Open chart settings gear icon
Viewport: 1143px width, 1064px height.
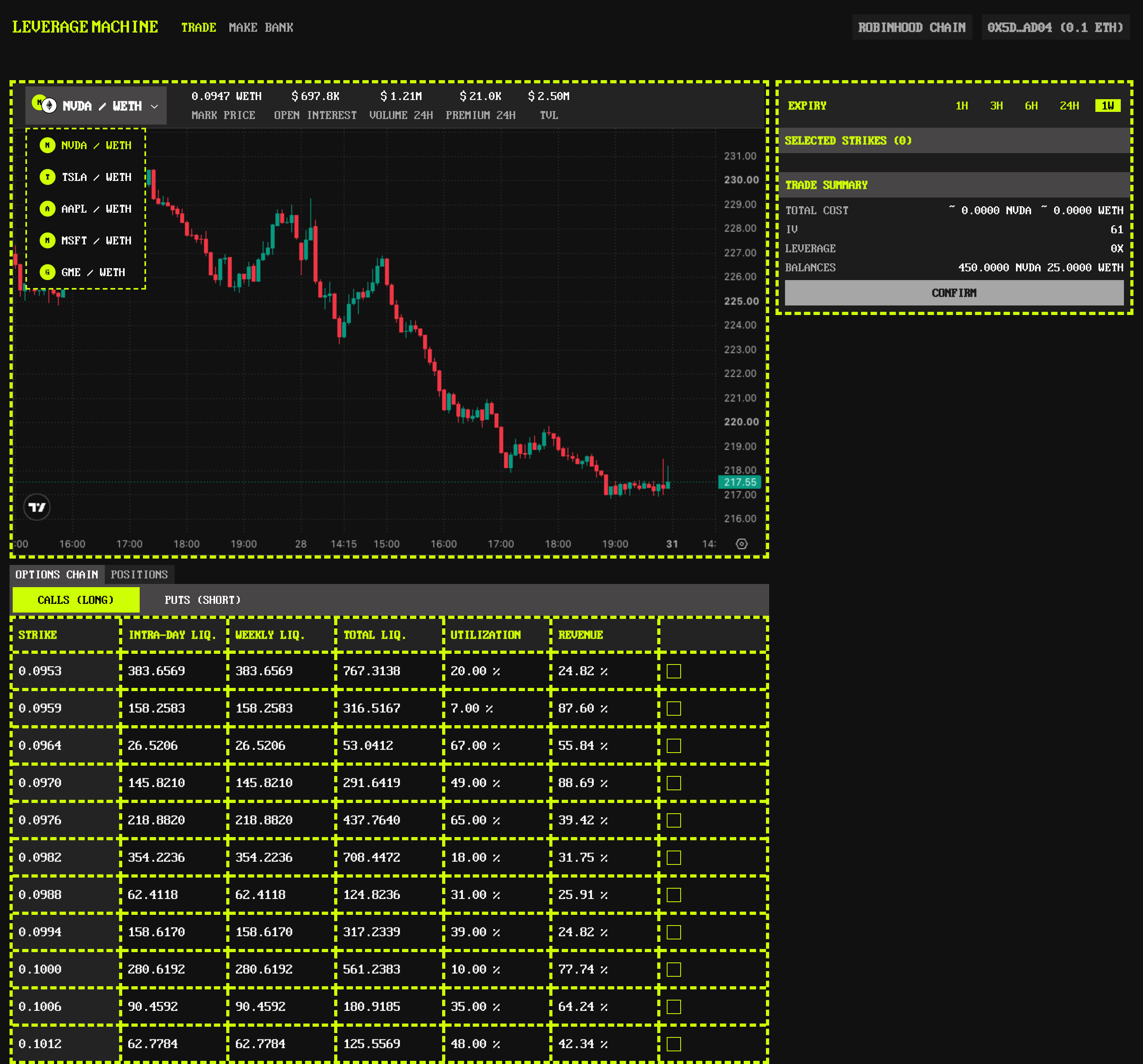click(742, 544)
